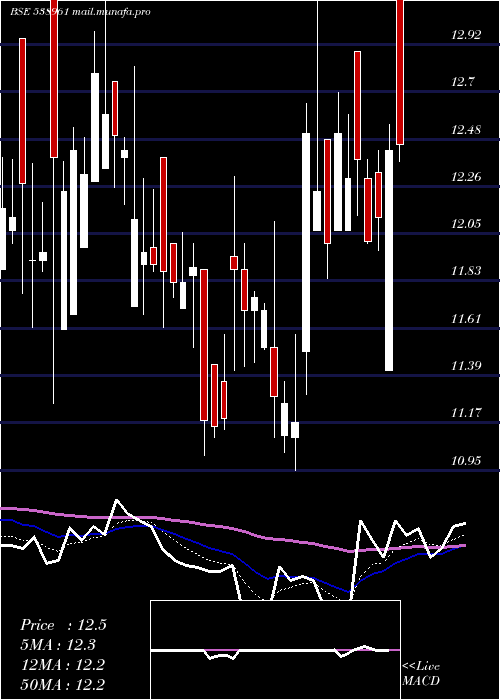Click the 12MA : 12.2 readout
The height and width of the screenshot is (700, 500).
click(x=63, y=665)
